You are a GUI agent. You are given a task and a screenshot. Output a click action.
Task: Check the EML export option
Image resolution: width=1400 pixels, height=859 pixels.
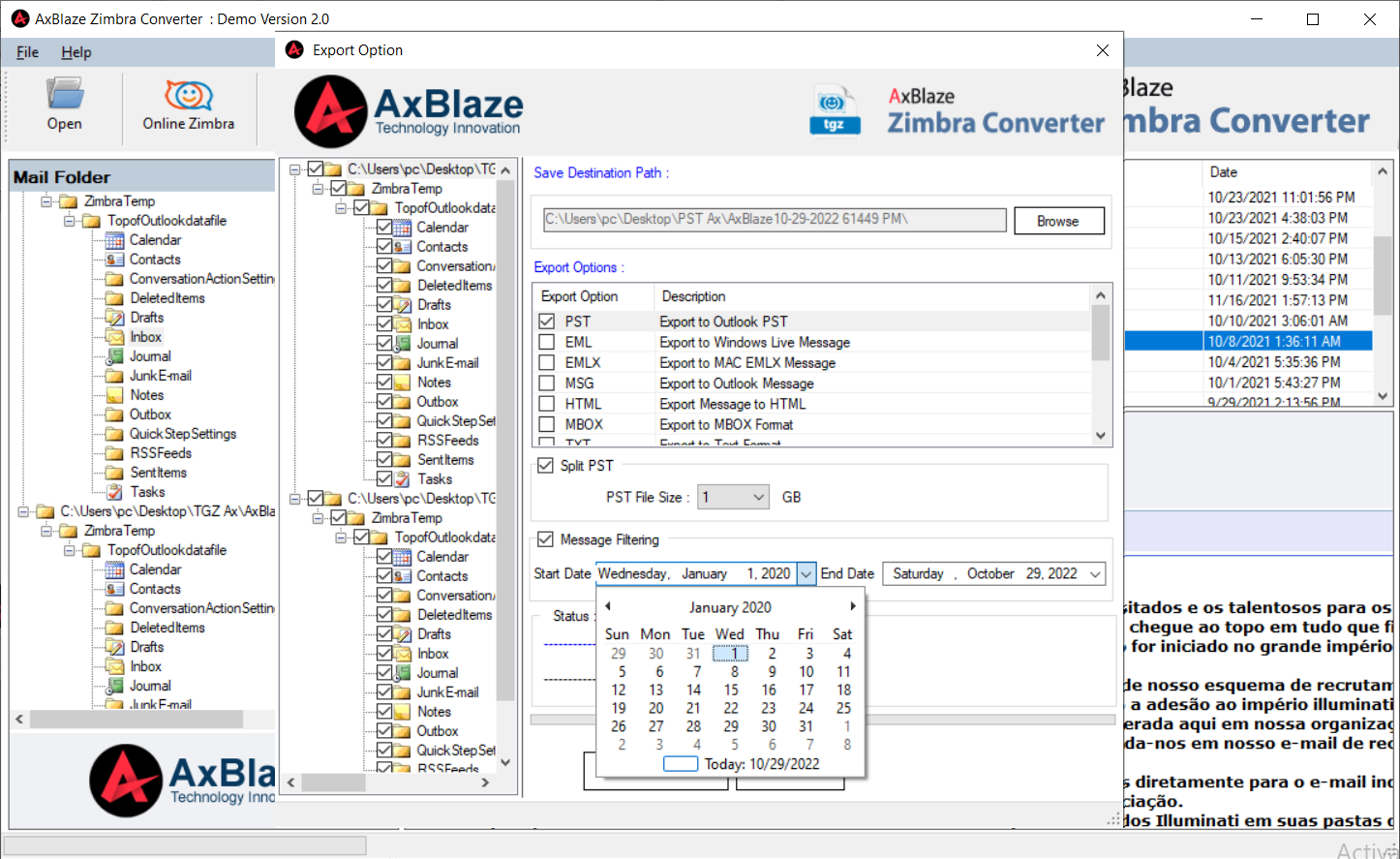click(x=547, y=342)
